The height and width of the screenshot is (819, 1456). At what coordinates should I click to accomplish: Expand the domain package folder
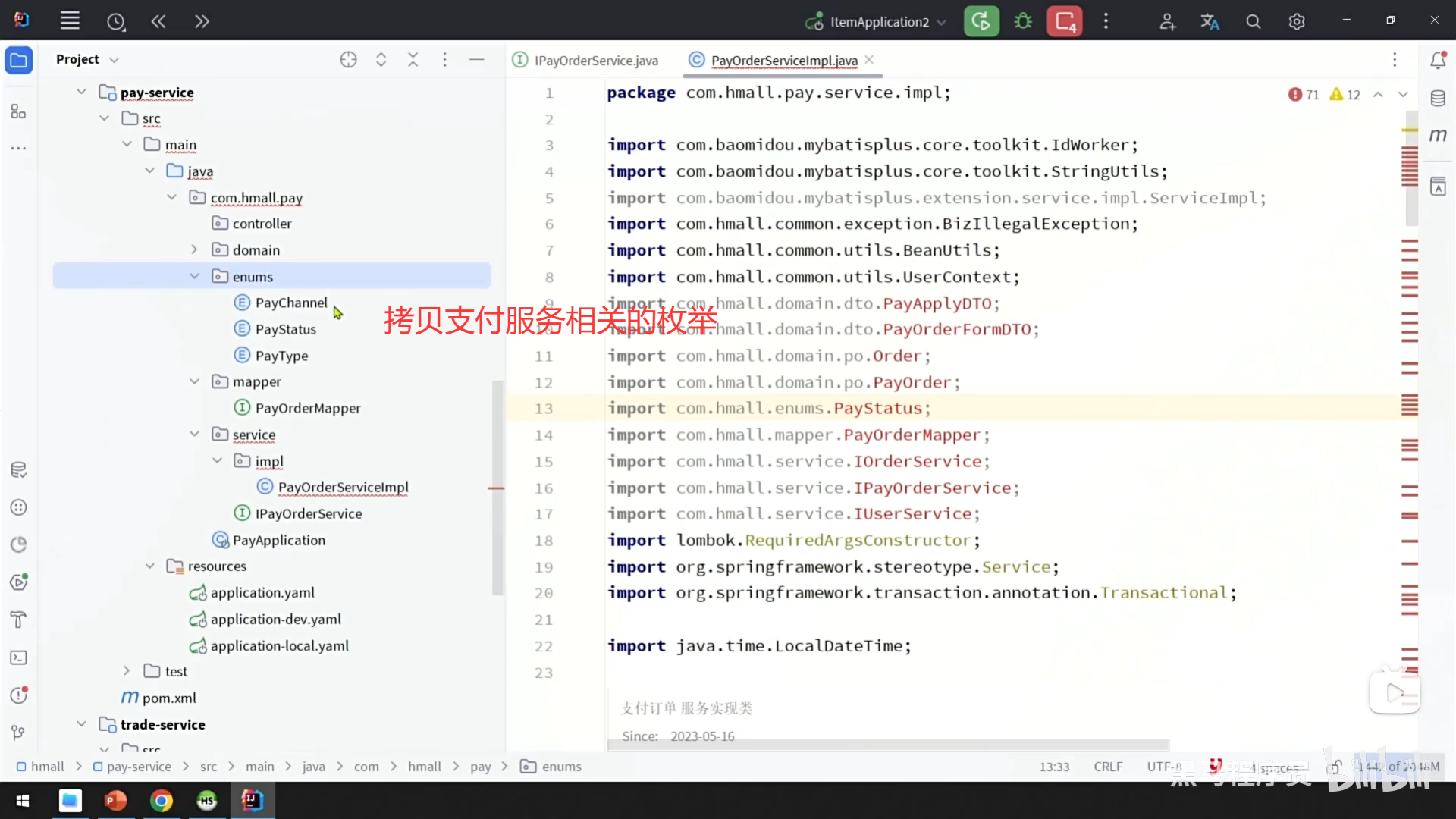point(195,250)
